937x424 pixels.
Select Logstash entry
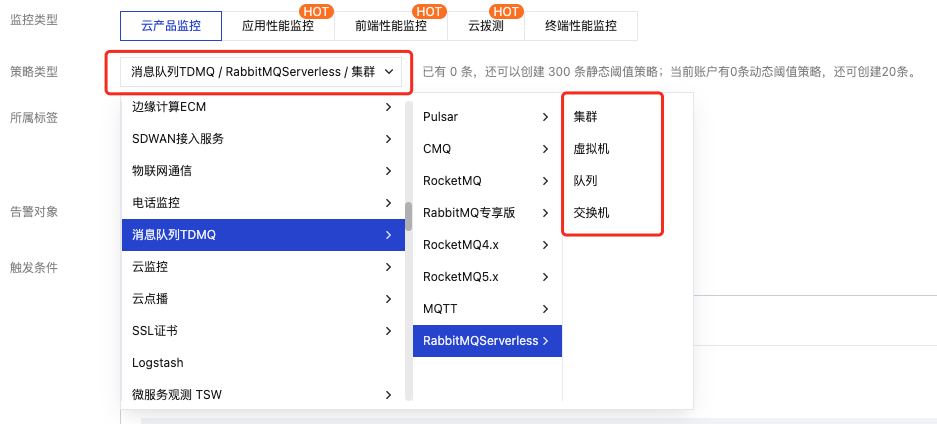click(x=263, y=362)
